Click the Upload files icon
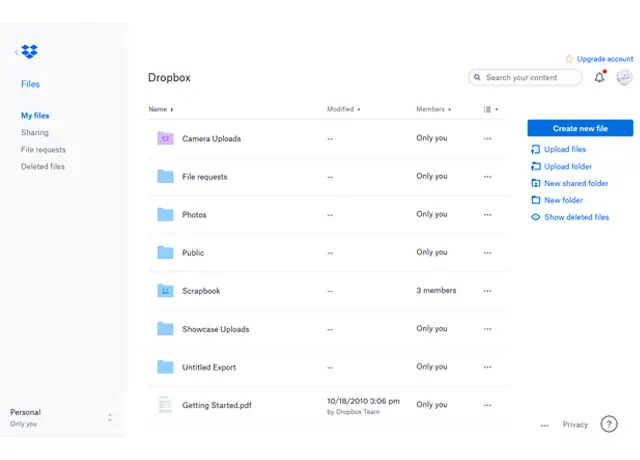640x460 pixels. 535,149
